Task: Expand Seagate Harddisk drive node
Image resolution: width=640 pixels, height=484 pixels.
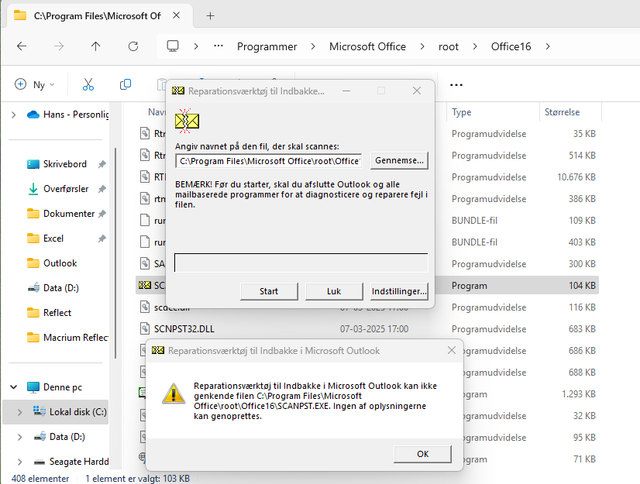Action: point(20,462)
